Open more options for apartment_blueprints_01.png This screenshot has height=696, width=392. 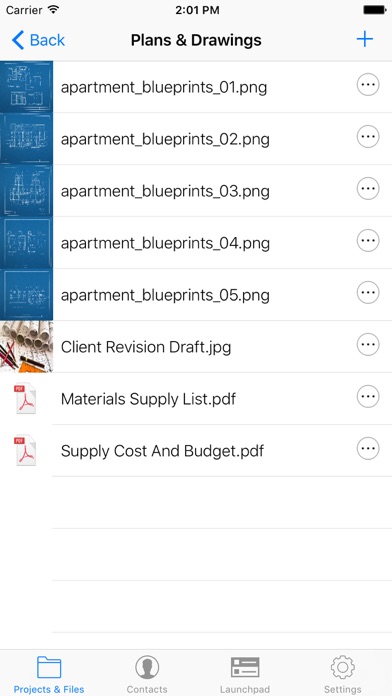(x=368, y=85)
